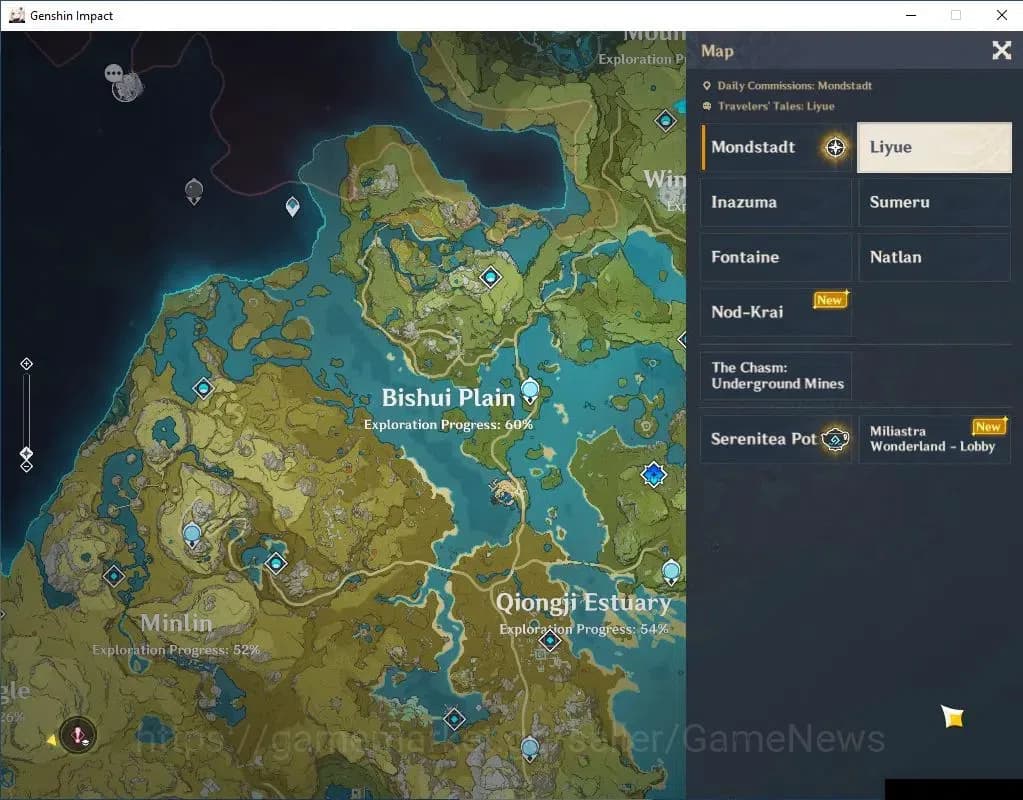Select the waypoint west of the Minlin label
Image resolution: width=1023 pixels, height=800 pixels.
(x=114, y=576)
